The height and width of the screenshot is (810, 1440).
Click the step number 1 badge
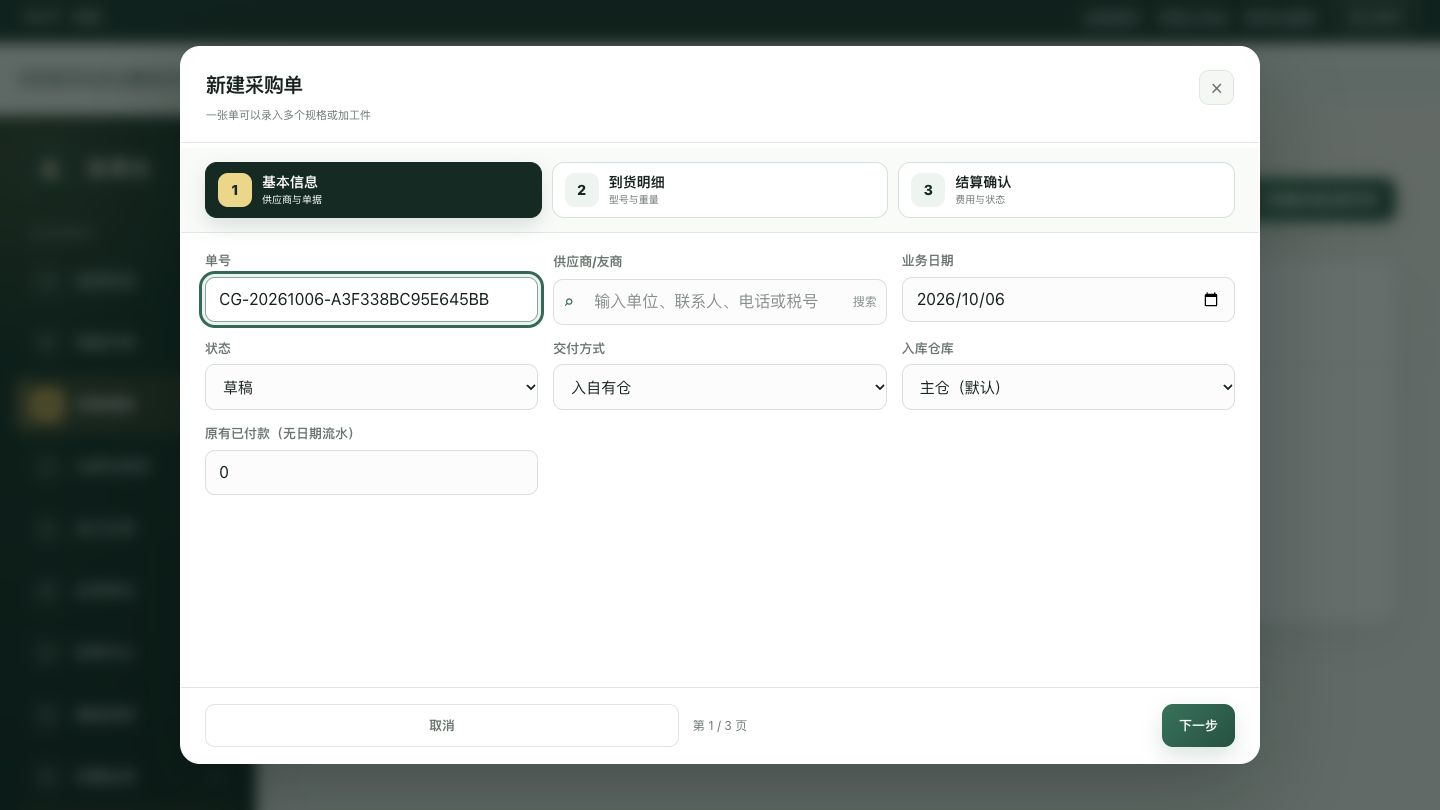[235, 190]
